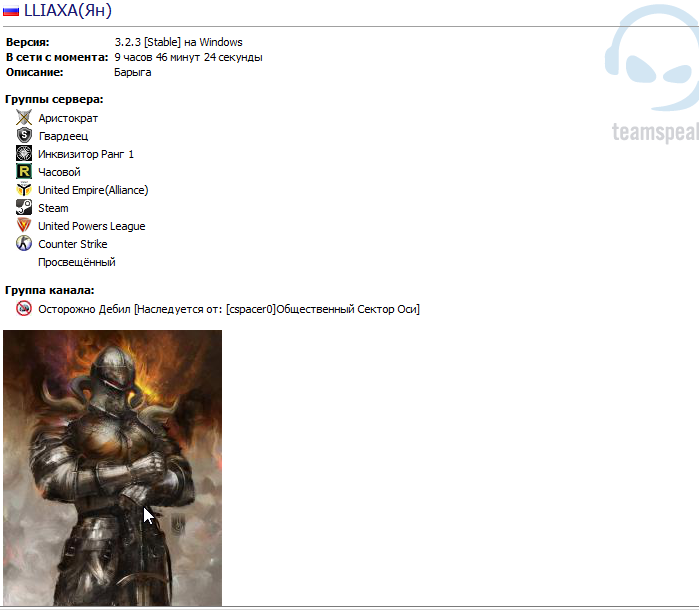Click the Группы сервера heading
The image size is (699, 610).
54,99
